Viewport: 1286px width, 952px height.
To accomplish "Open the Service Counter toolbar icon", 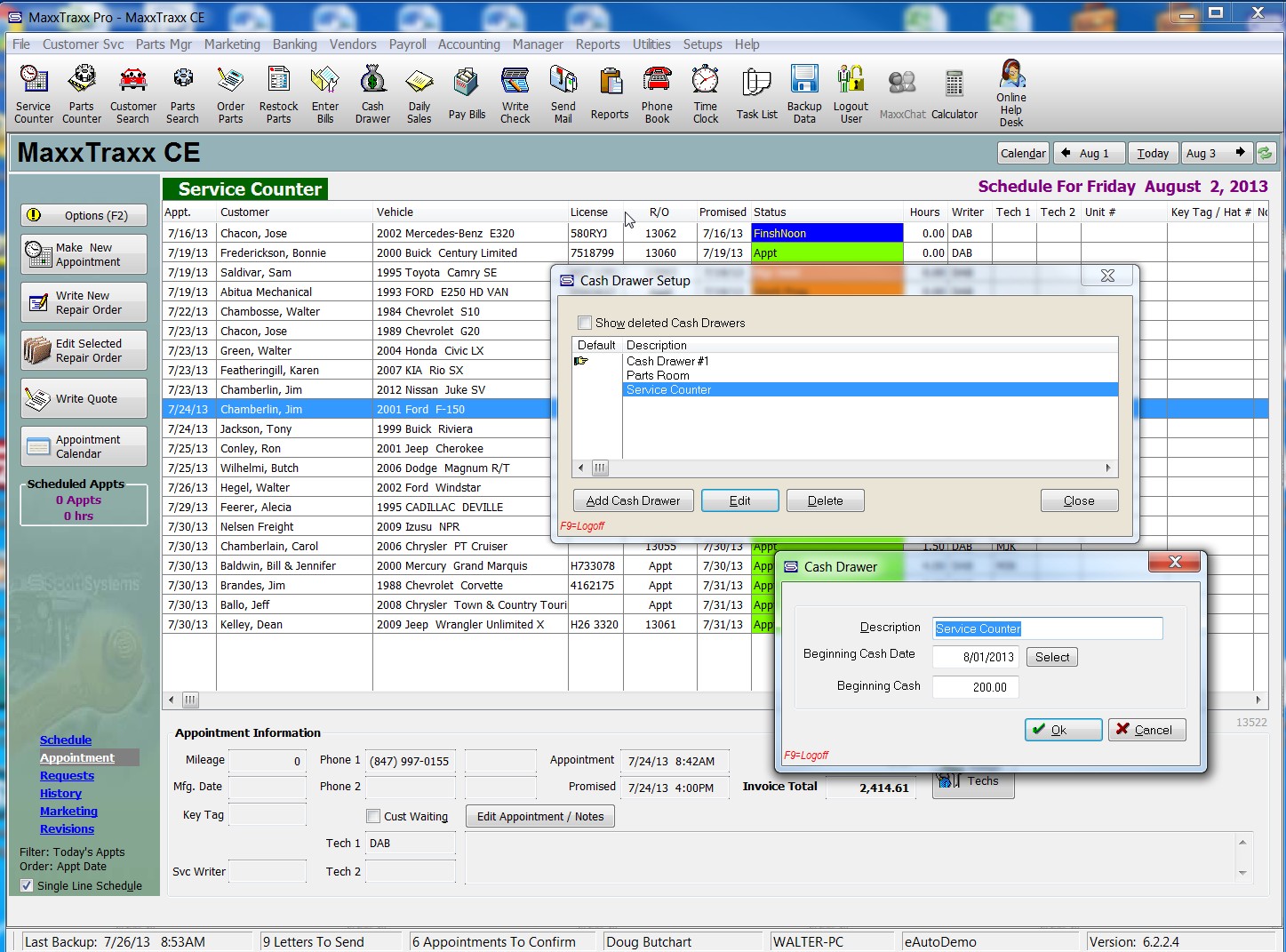I will coord(34,93).
